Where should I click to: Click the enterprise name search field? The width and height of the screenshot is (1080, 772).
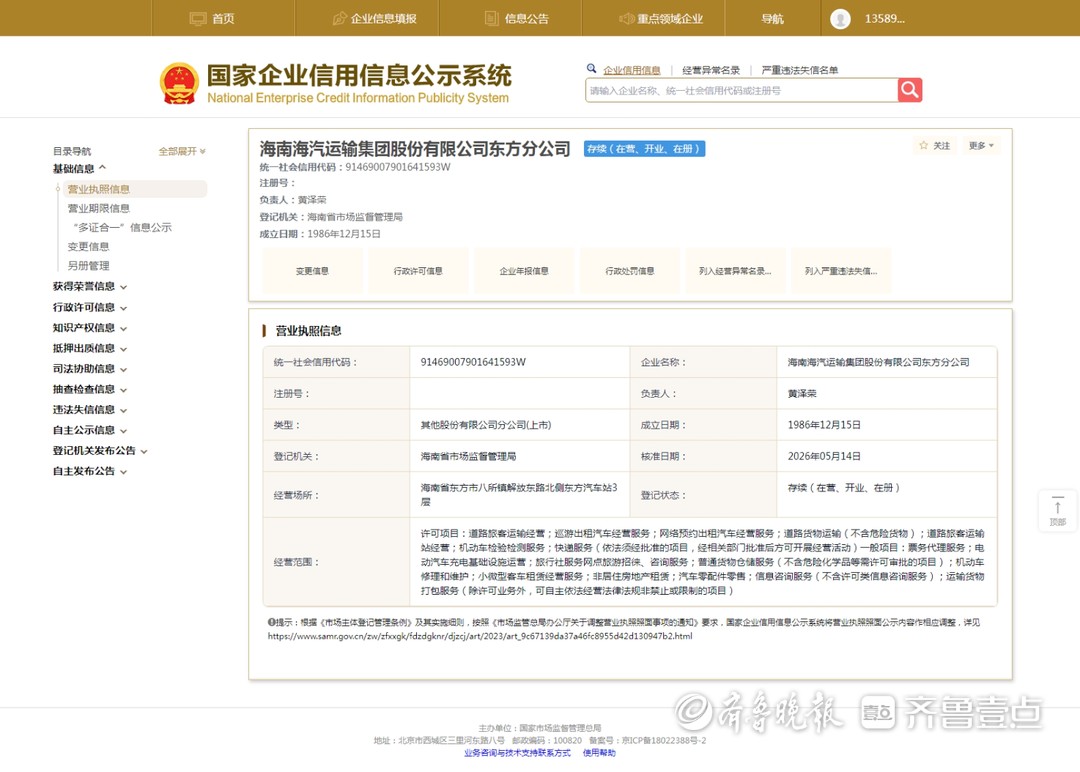[741, 90]
